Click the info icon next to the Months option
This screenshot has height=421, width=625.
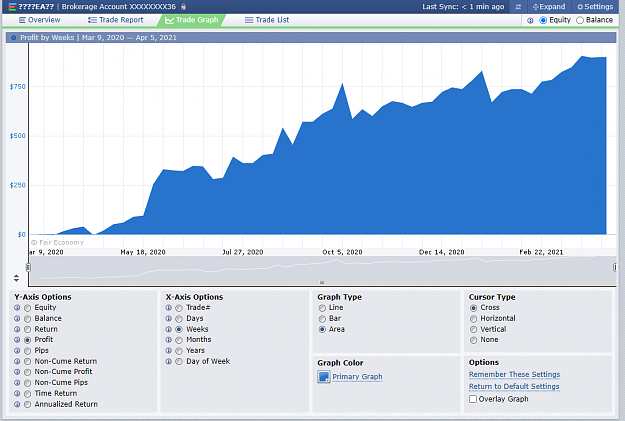click(x=169, y=340)
